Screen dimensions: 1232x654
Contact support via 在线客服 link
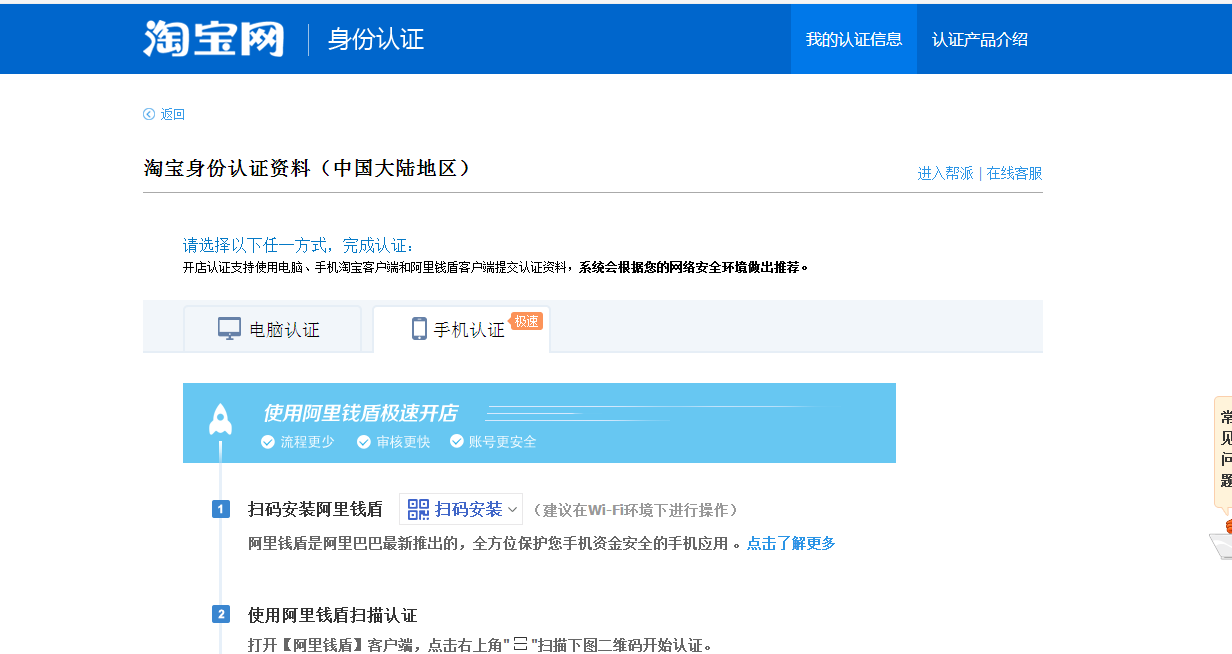click(1014, 173)
